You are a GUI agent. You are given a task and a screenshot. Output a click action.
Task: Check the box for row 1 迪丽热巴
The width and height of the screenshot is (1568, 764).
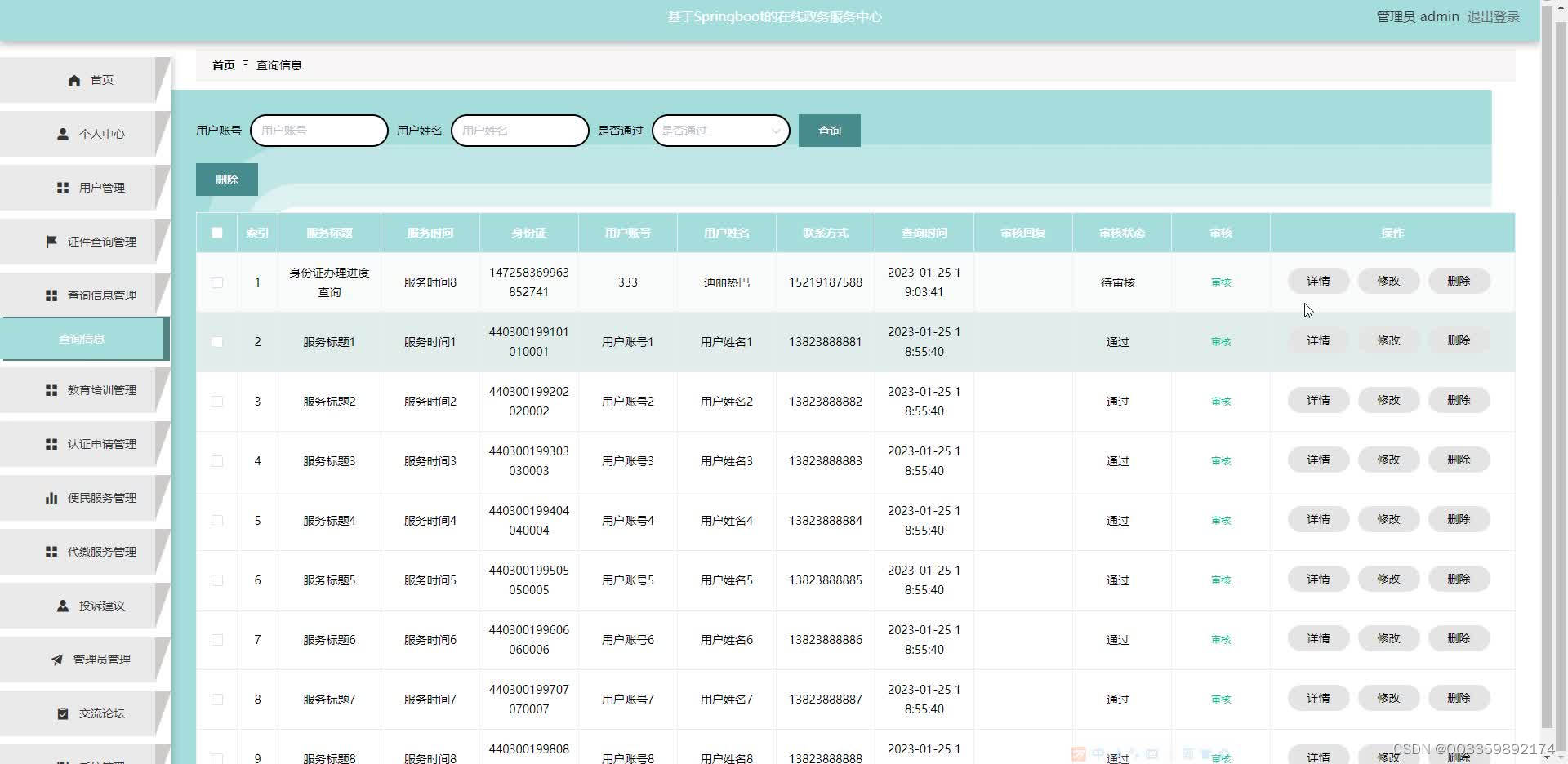pyautogui.click(x=217, y=282)
